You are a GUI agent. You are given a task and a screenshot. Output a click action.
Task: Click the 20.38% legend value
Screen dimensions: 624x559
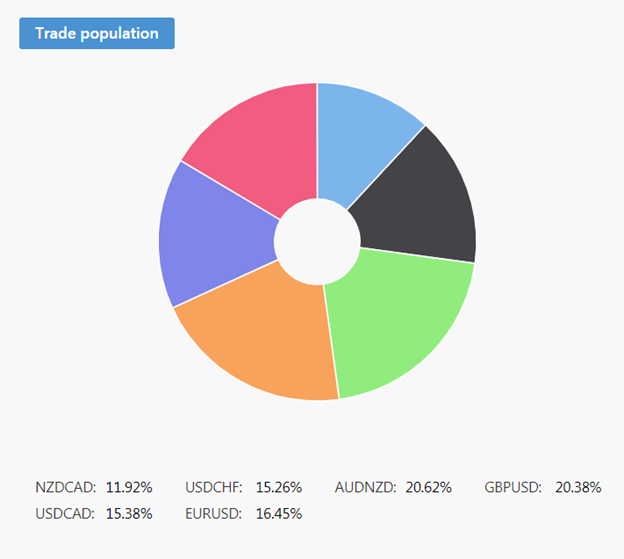click(x=579, y=488)
